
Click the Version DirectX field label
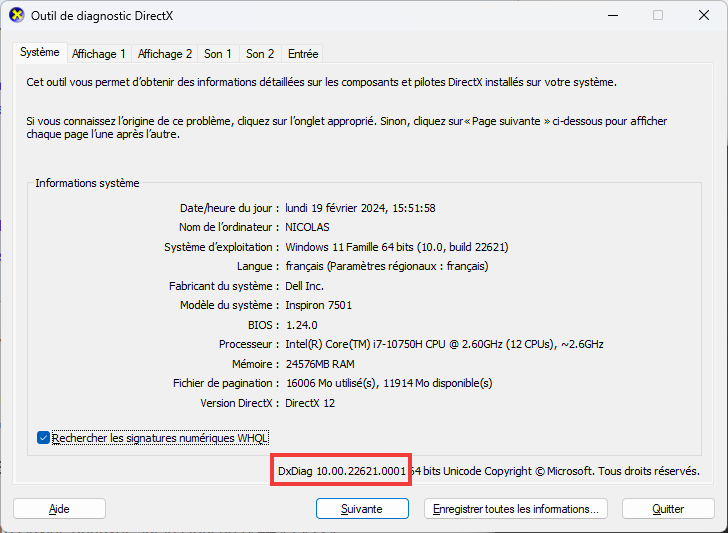click(240, 403)
